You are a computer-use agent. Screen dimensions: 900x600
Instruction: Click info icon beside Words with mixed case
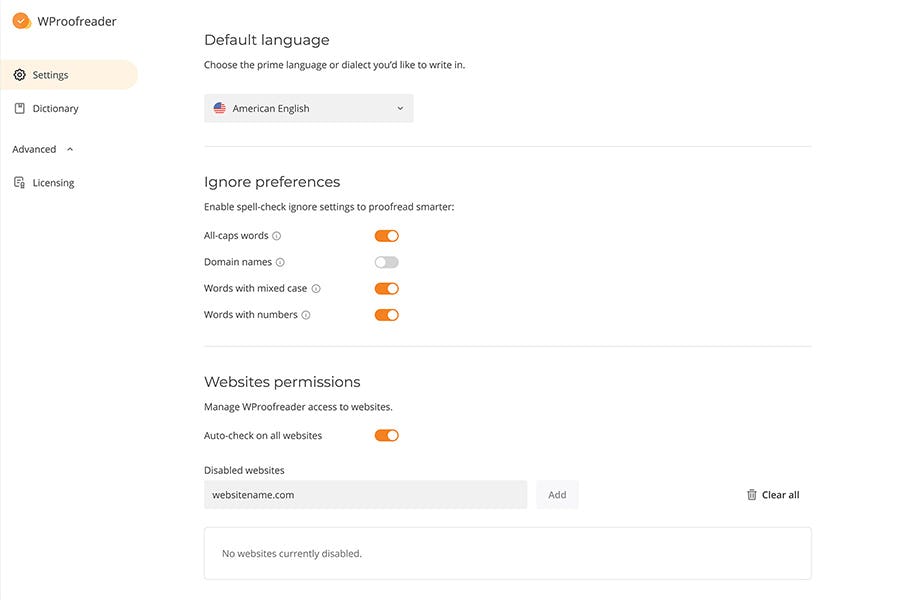316,289
